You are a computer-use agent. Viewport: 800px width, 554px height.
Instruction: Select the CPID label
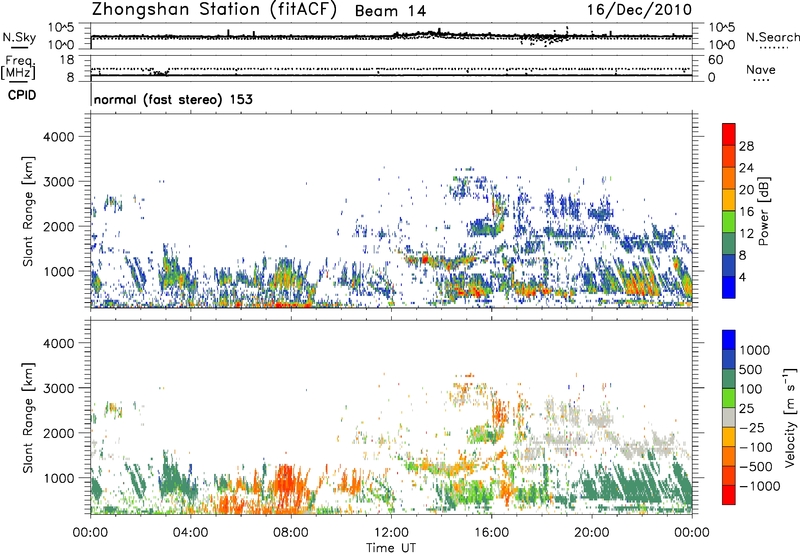[x=22, y=95]
